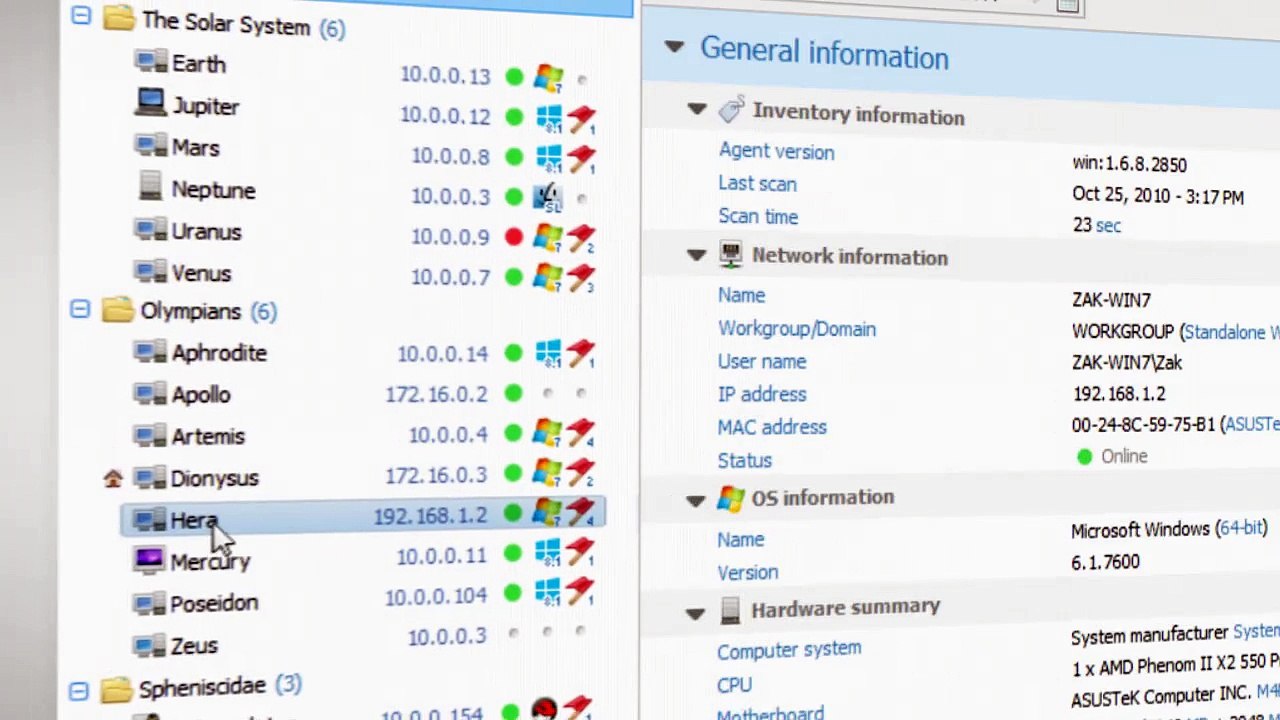The width and height of the screenshot is (1280, 720).
Task: Open the 64-bit link in OS name
Action: (x=1241, y=528)
